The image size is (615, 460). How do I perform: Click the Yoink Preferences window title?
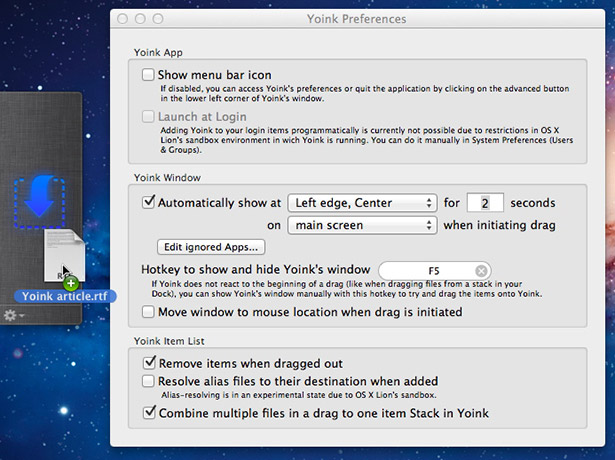tap(357, 19)
